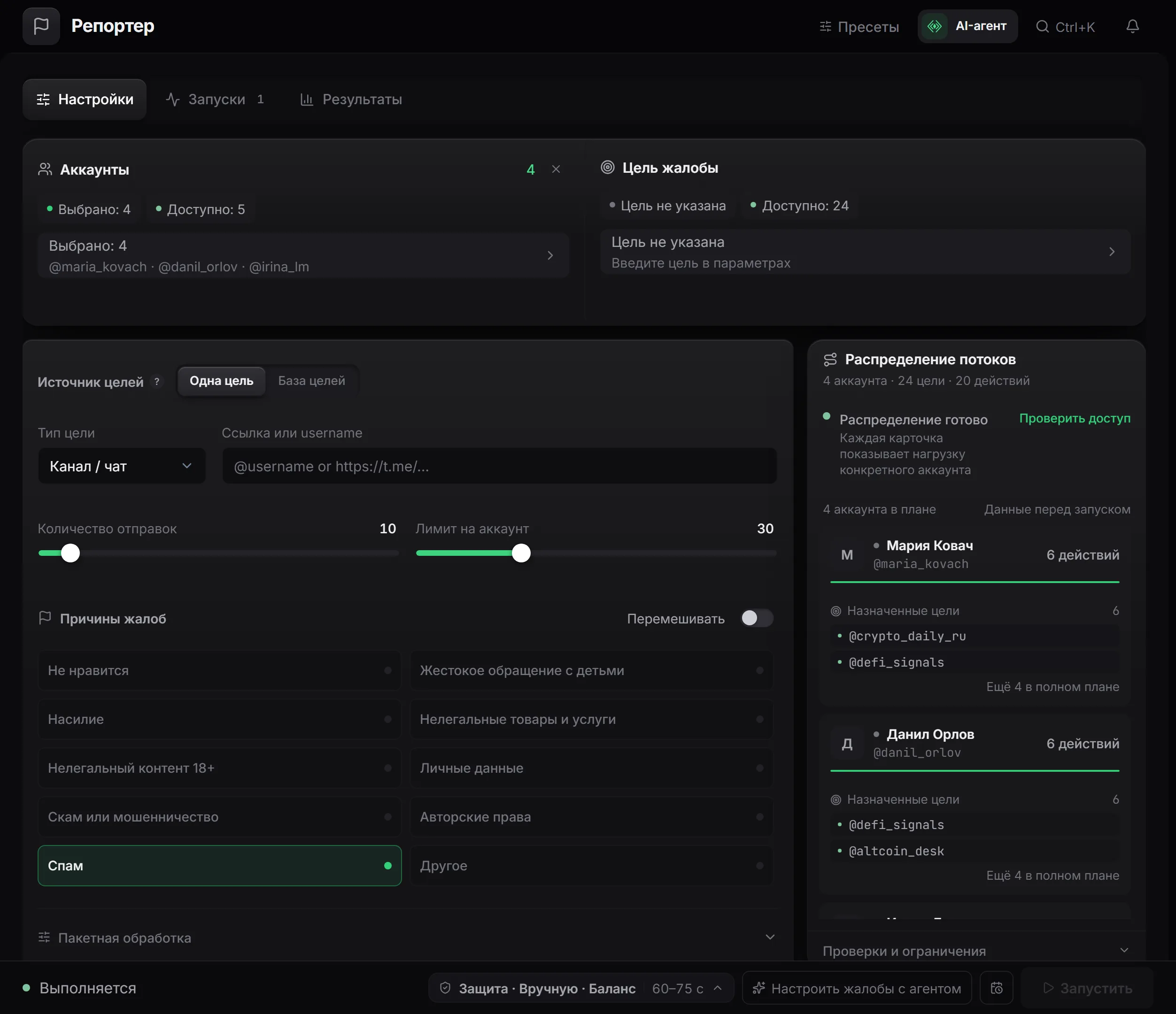Expand Проверки и ограничения section
The height and width of the screenshot is (1014, 1176).
click(975, 951)
